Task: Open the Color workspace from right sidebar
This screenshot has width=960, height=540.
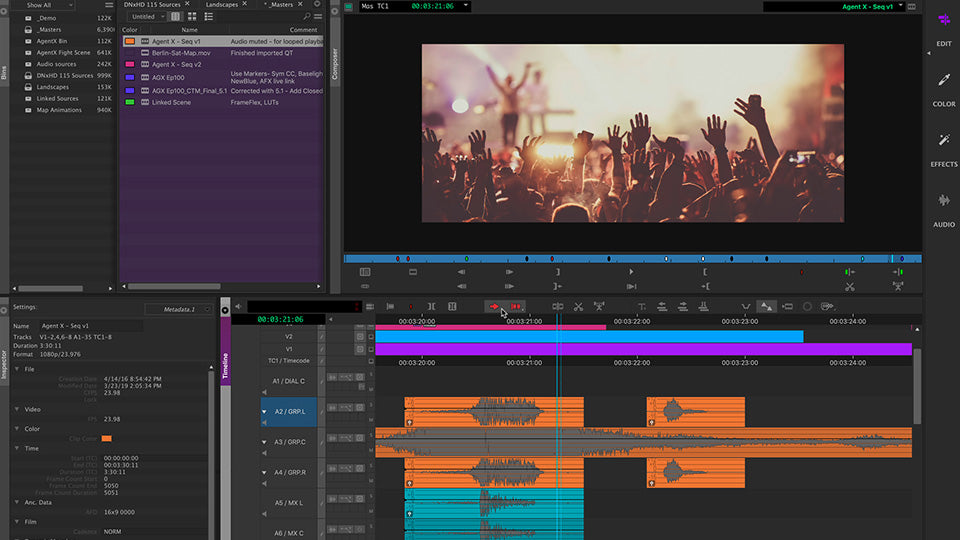Action: 943,88
